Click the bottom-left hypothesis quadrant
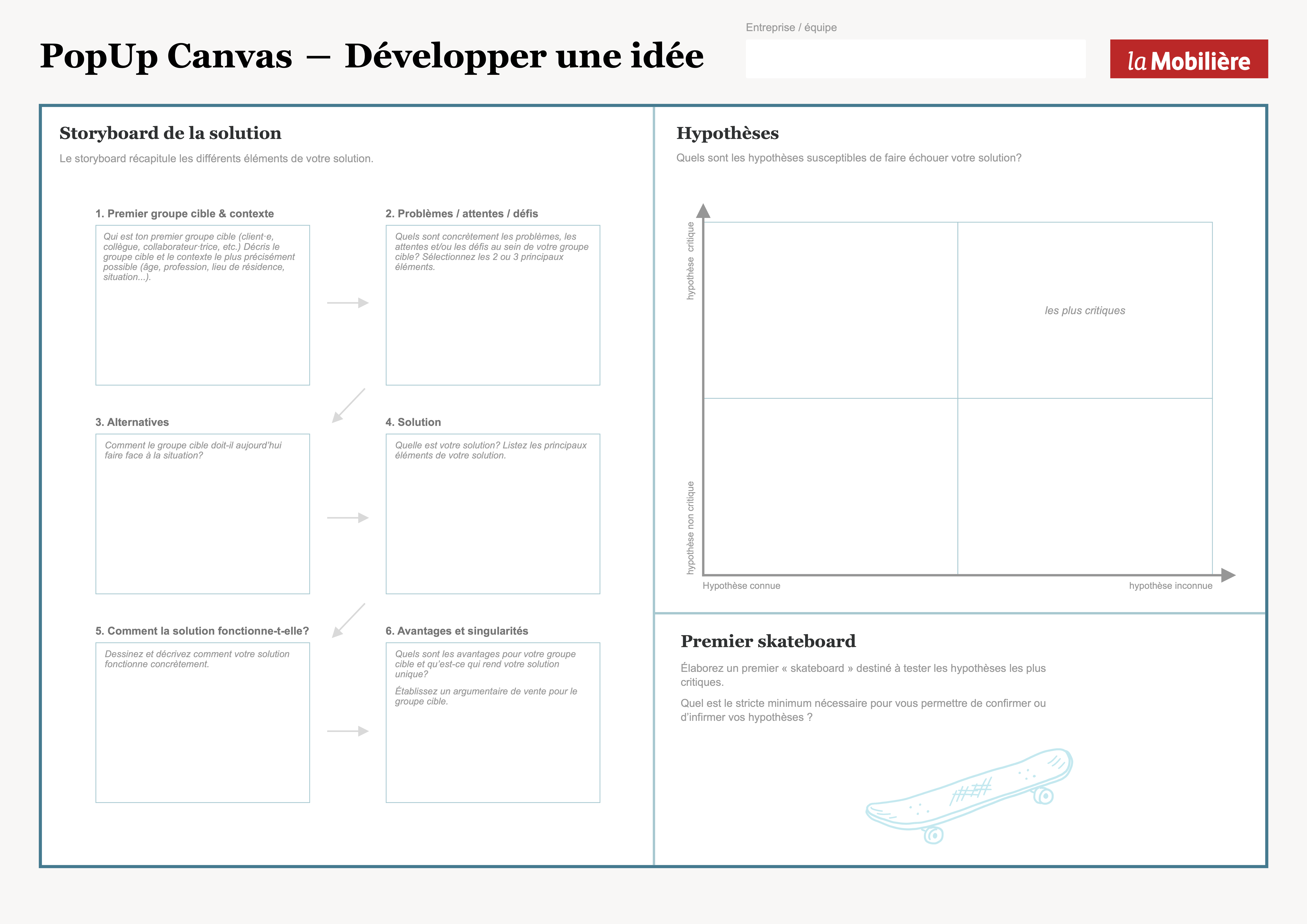The height and width of the screenshot is (924, 1307). [x=830, y=486]
